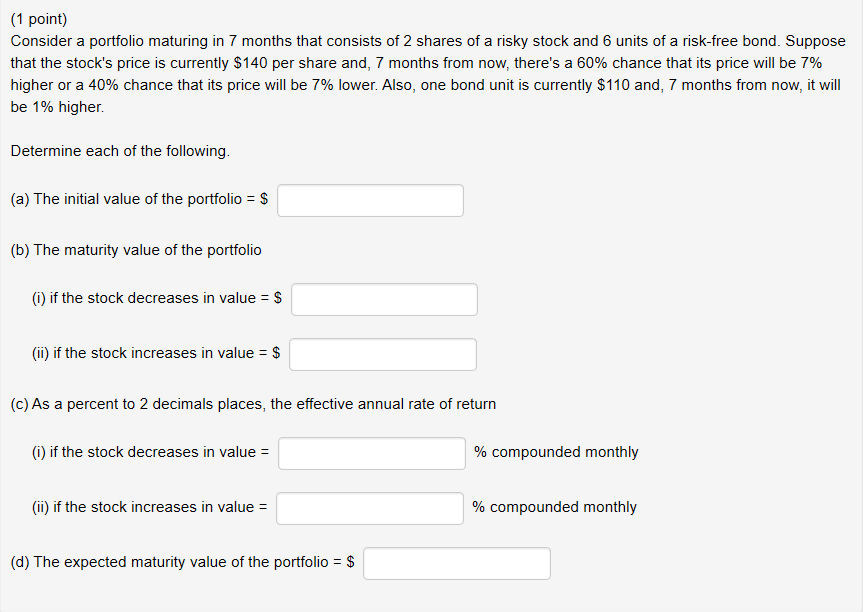Click the answer box for stock increase maturity value

click(x=382, y=353)
